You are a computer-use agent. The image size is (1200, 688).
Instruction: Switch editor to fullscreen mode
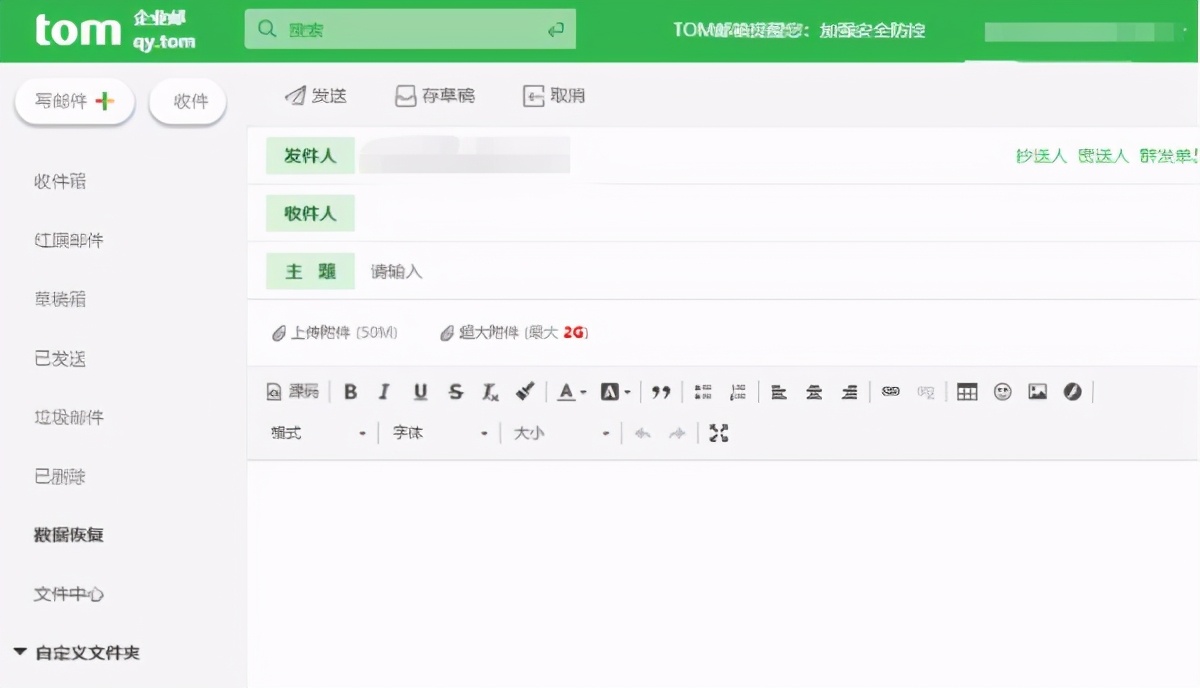(717, 432)
